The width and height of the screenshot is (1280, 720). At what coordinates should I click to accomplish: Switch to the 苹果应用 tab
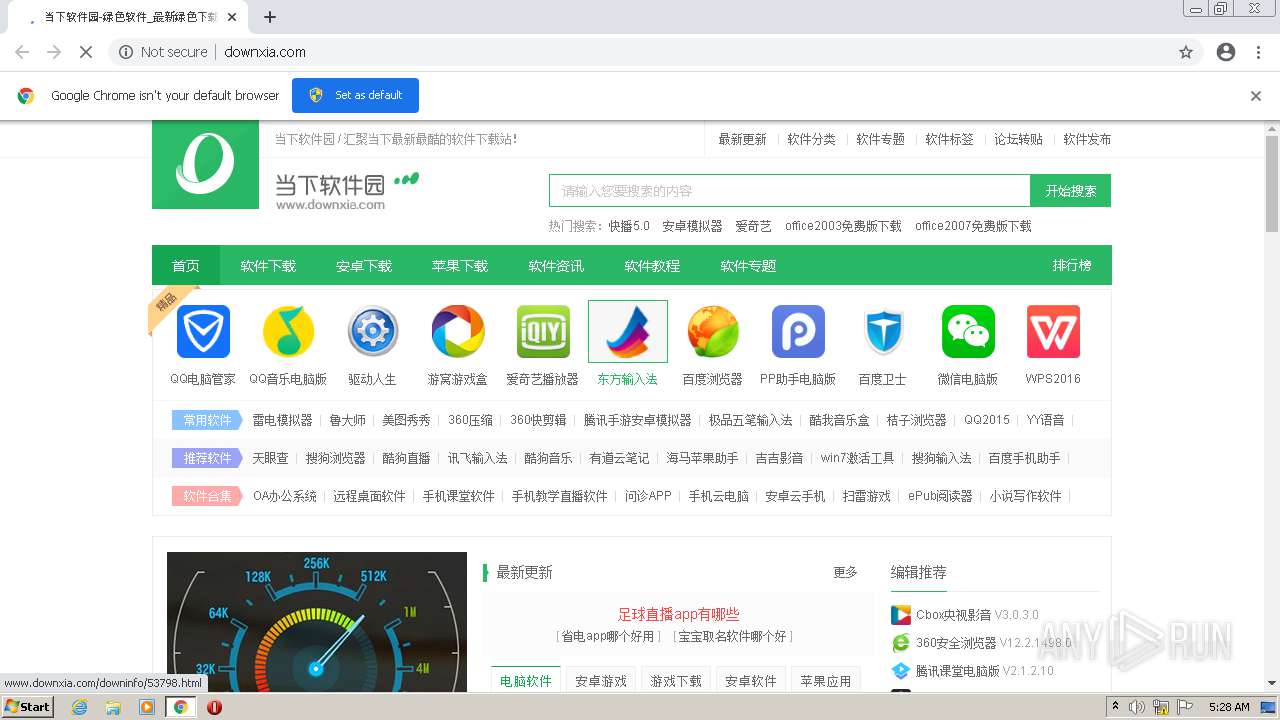coord(826,680)
